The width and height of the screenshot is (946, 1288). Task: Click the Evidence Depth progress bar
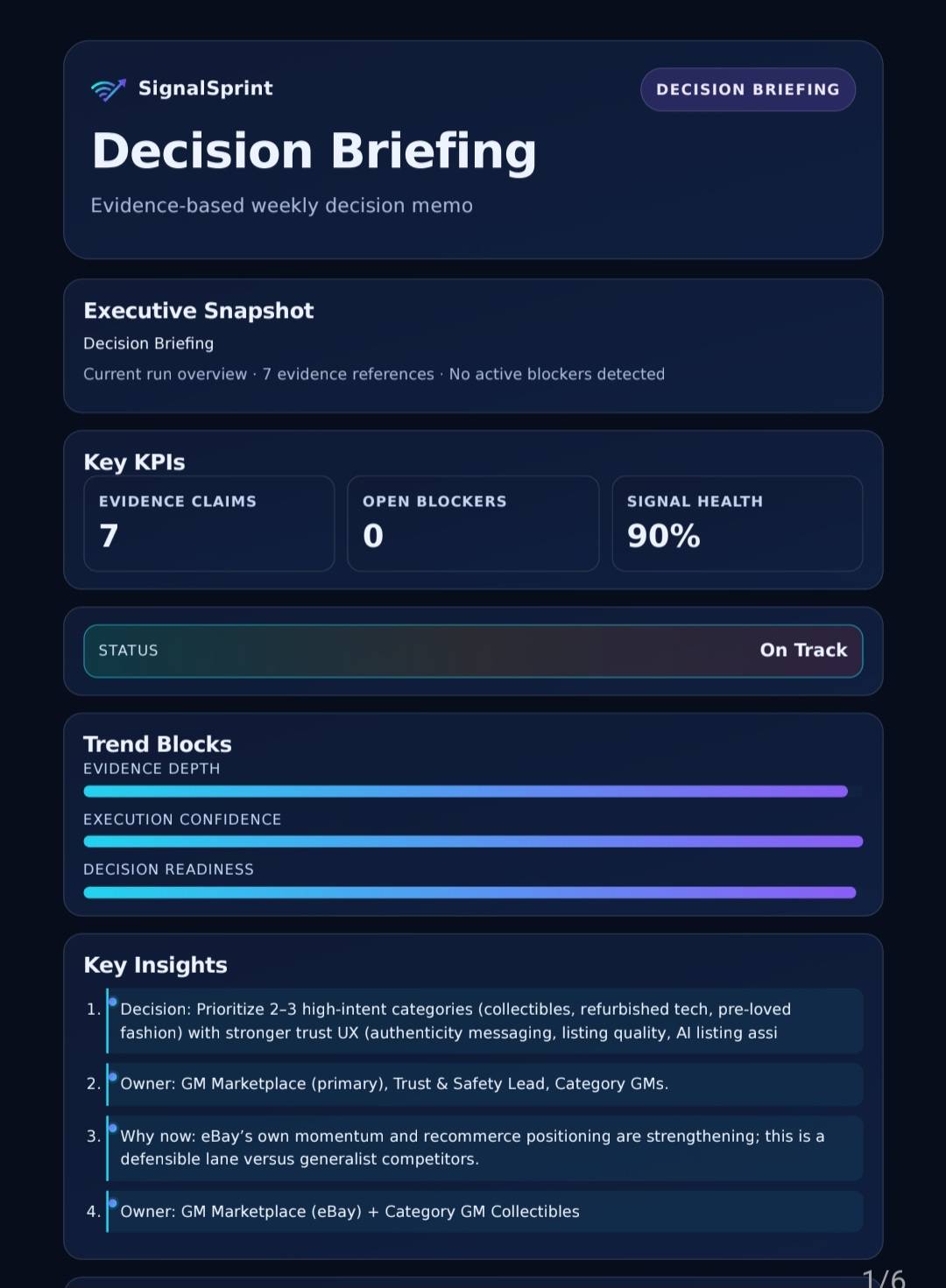pos(465,792)
